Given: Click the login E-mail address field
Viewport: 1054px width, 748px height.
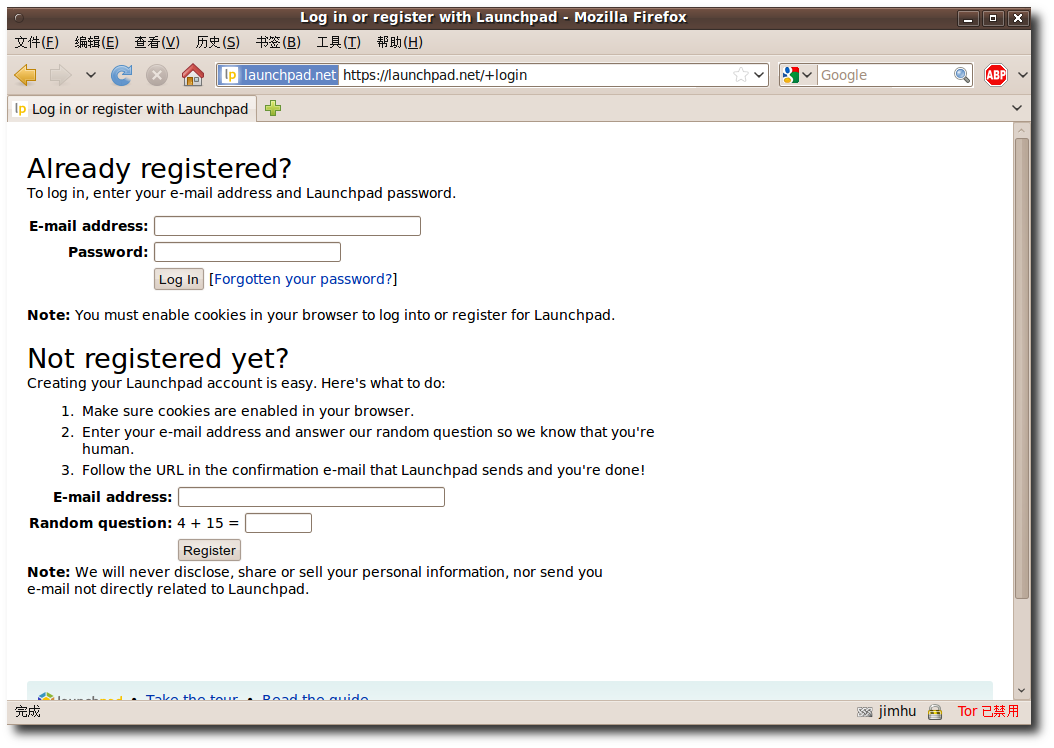Looking at the screenshot, I should 288,226.
